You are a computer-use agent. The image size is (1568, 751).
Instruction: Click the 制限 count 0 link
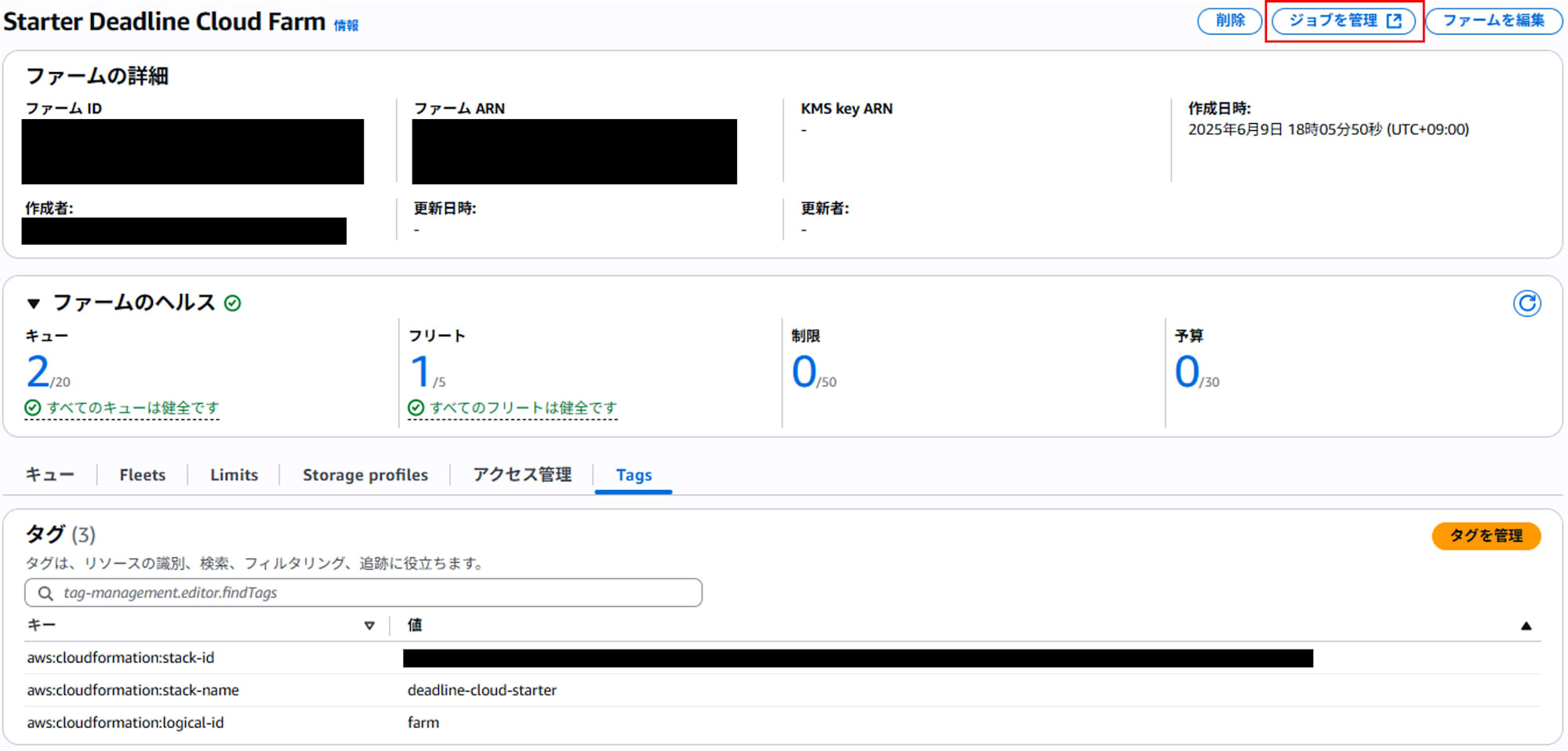click(804, 372)
